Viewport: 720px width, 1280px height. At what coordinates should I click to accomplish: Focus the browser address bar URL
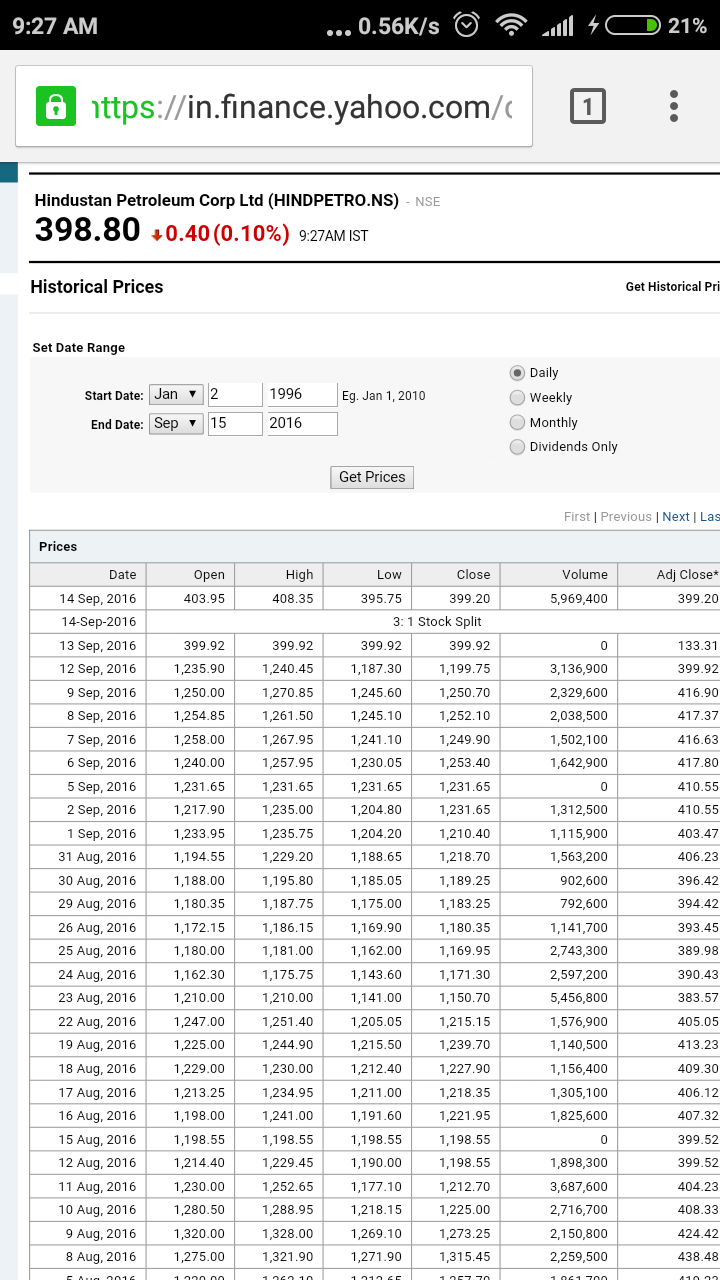pyautogui.click(x=301, y=107)
